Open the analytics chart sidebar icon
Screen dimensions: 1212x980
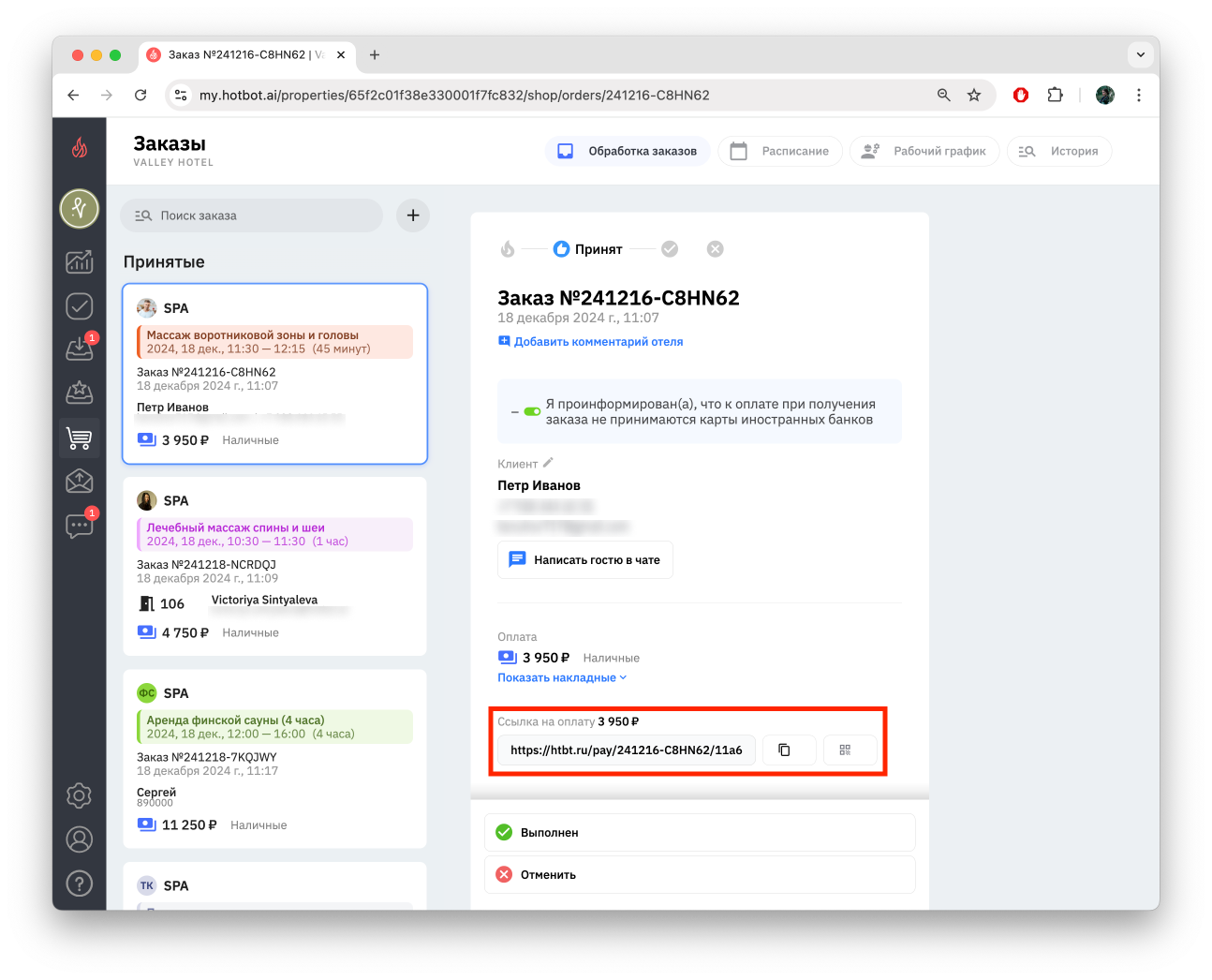[80, 262]
